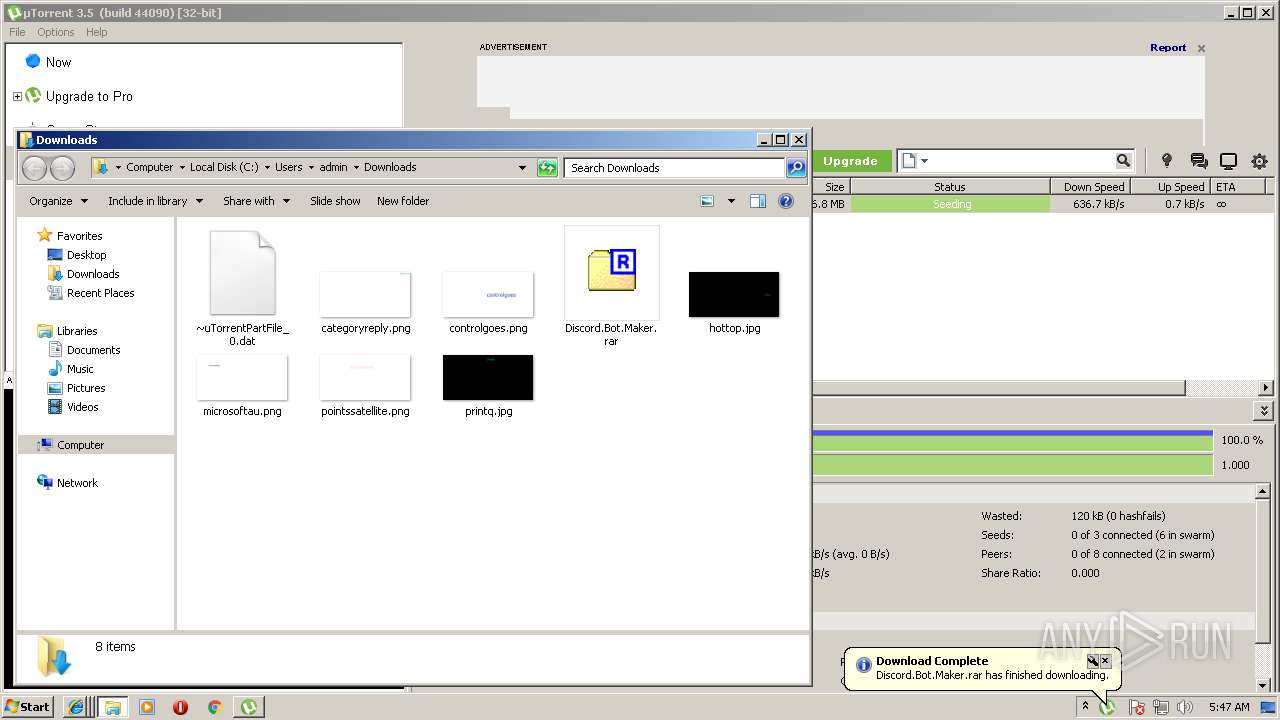Open the uTorrent File menu
Viewport: 1280px width, 720px height.
(x=17, y=32)
